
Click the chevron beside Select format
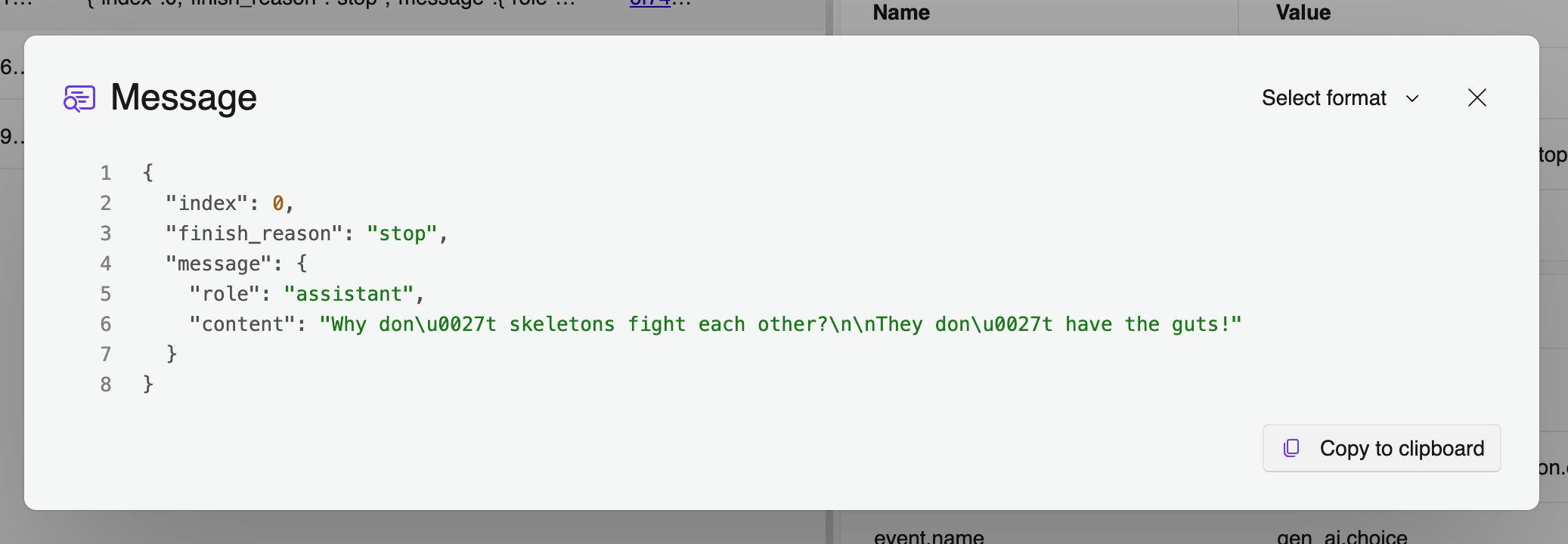point(1412,98)
